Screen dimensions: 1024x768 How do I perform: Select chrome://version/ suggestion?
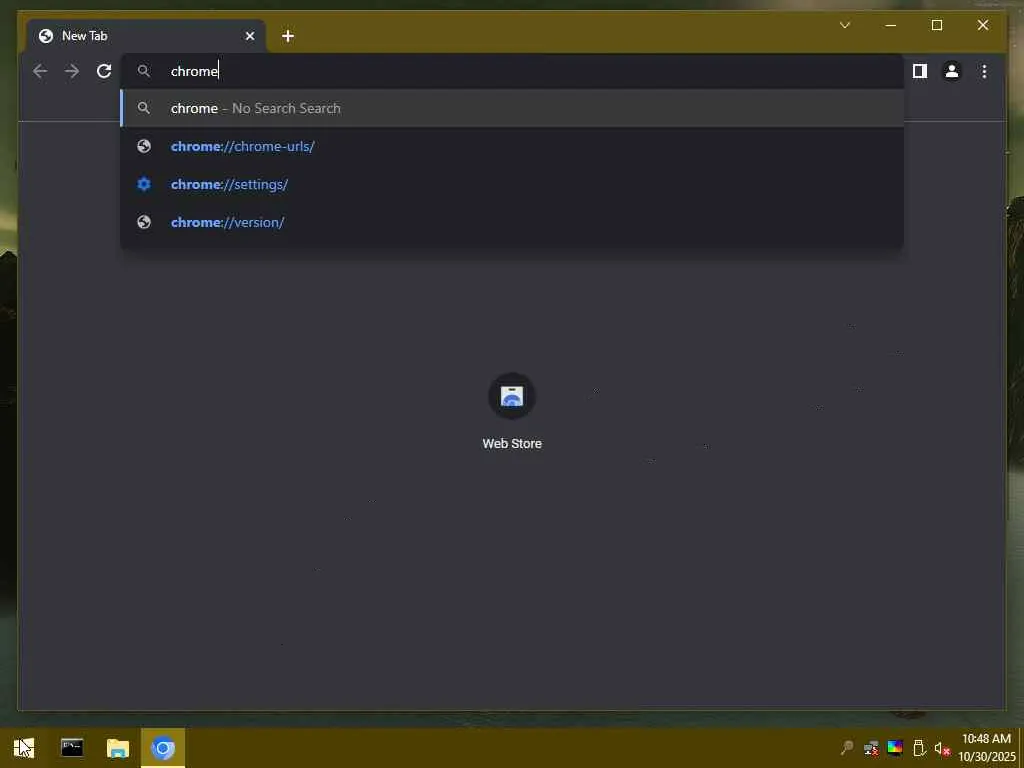512,222
